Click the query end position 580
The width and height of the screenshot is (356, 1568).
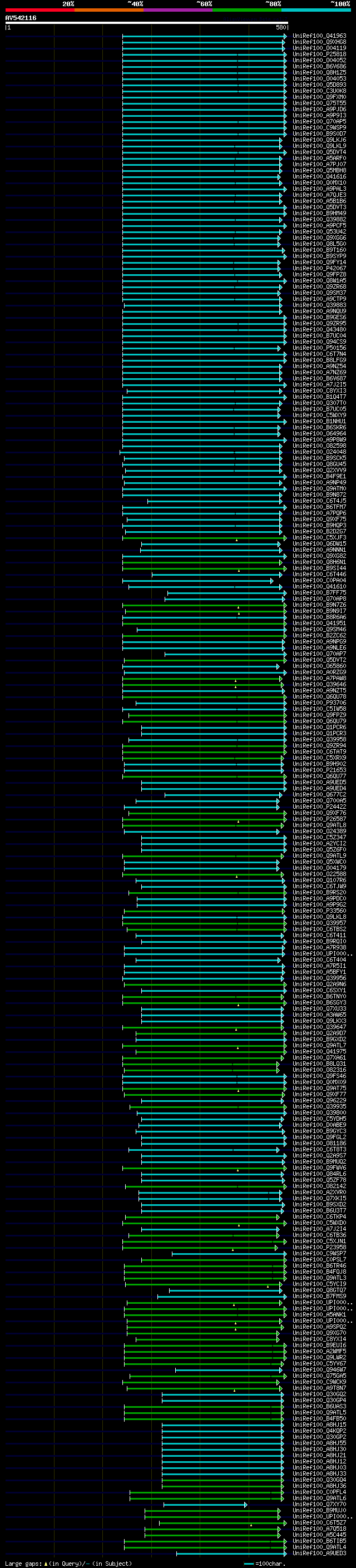(281, 27)
